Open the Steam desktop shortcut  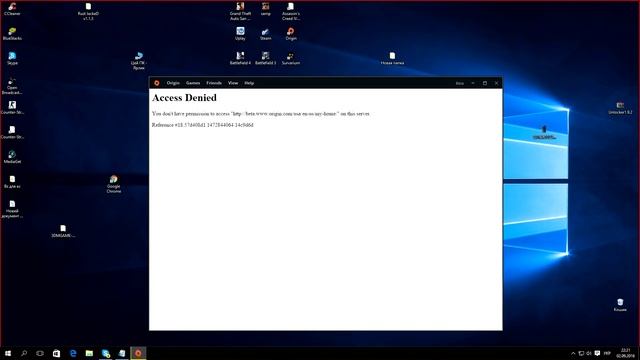click(x=266, y=33)
